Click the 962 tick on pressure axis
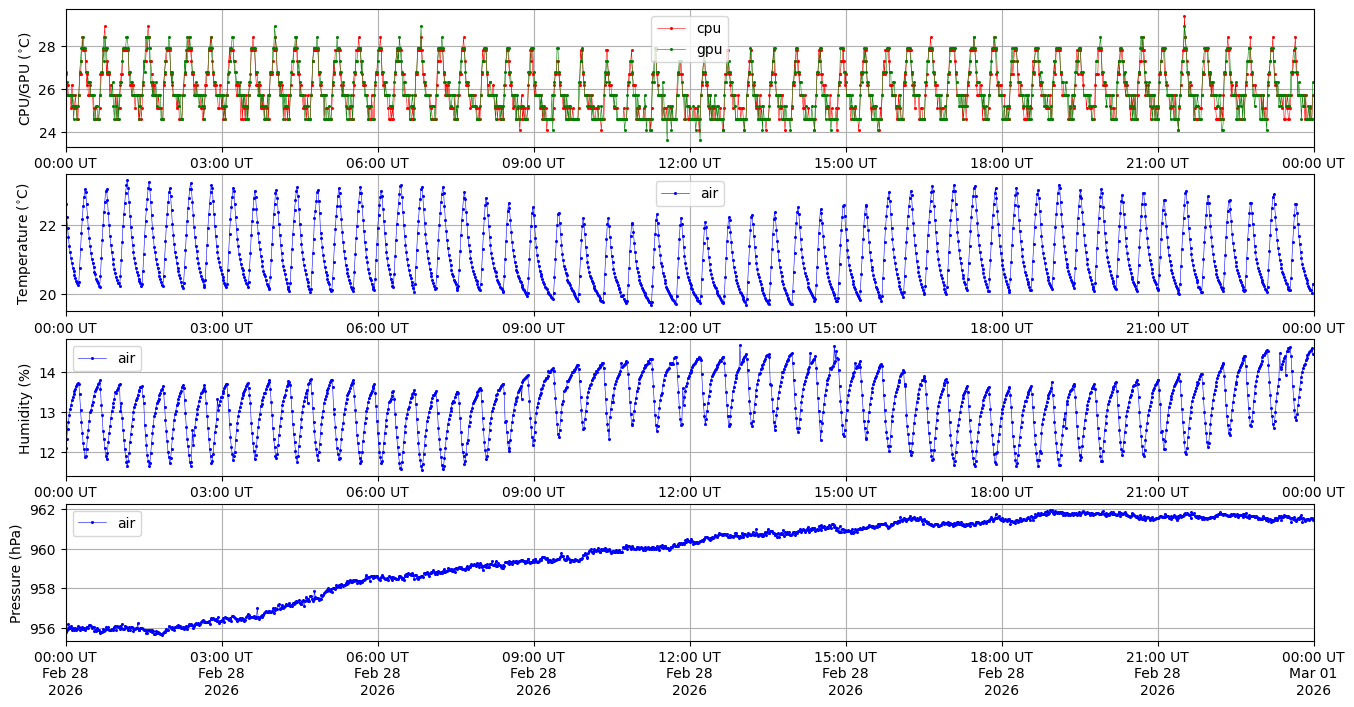 48,510
